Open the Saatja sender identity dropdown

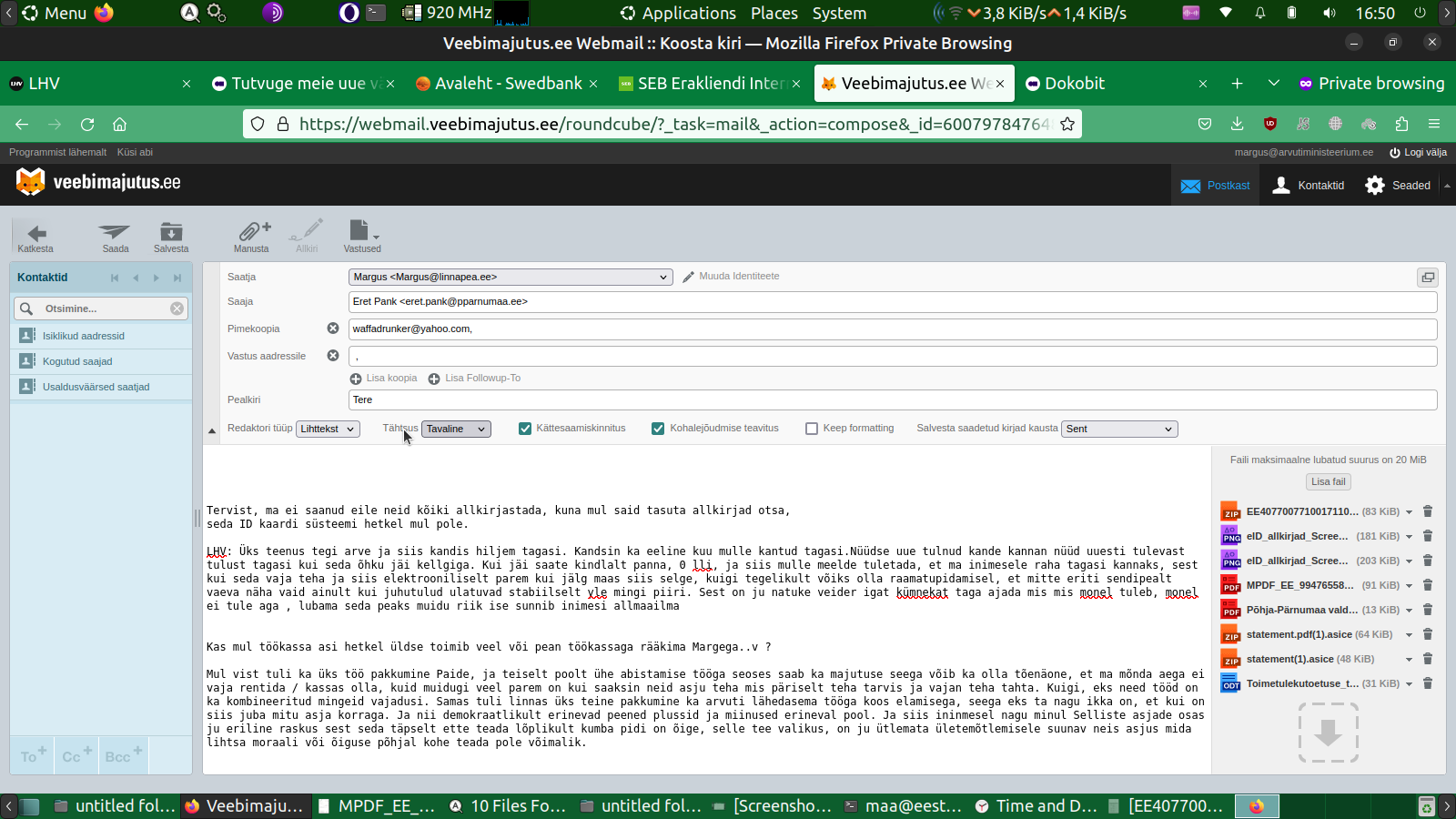(511, 277)
